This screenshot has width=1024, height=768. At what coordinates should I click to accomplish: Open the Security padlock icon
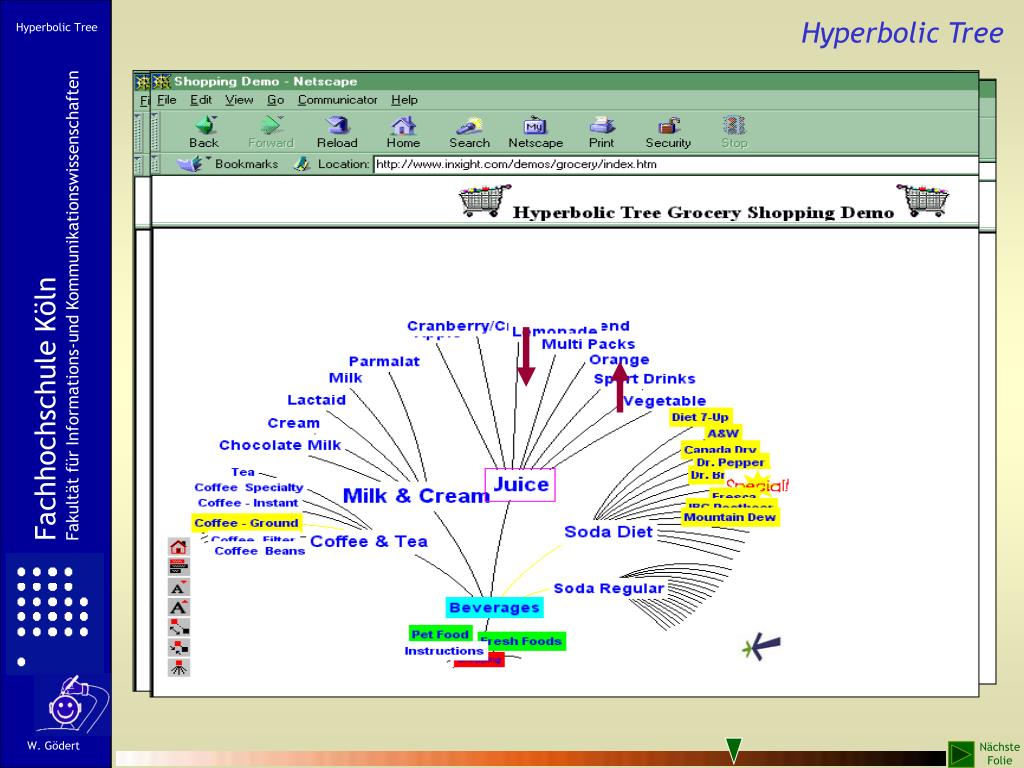tap(669, 125)
